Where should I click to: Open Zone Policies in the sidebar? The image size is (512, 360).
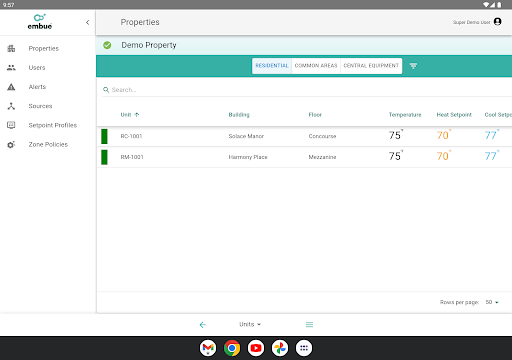click(x=48, y=144)
